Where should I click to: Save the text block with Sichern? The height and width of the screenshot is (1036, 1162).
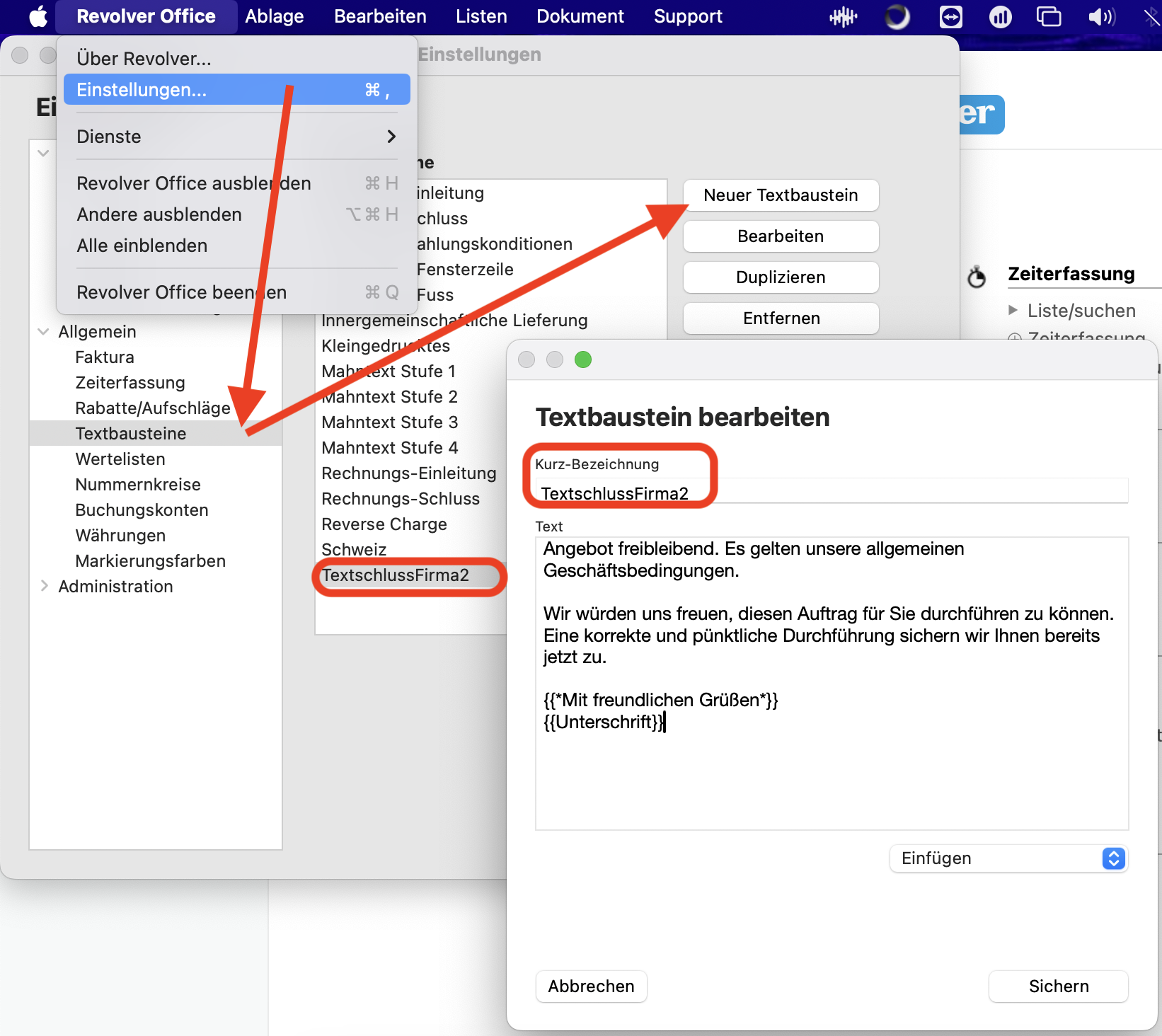(1058, 986)
